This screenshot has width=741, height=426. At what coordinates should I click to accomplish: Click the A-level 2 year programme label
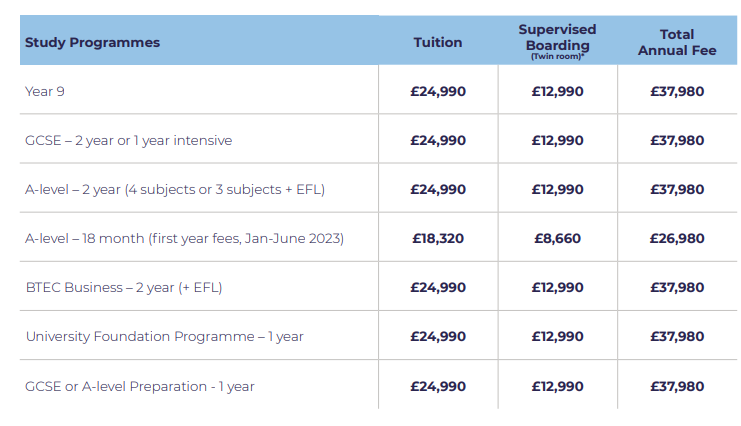point(175,190)
